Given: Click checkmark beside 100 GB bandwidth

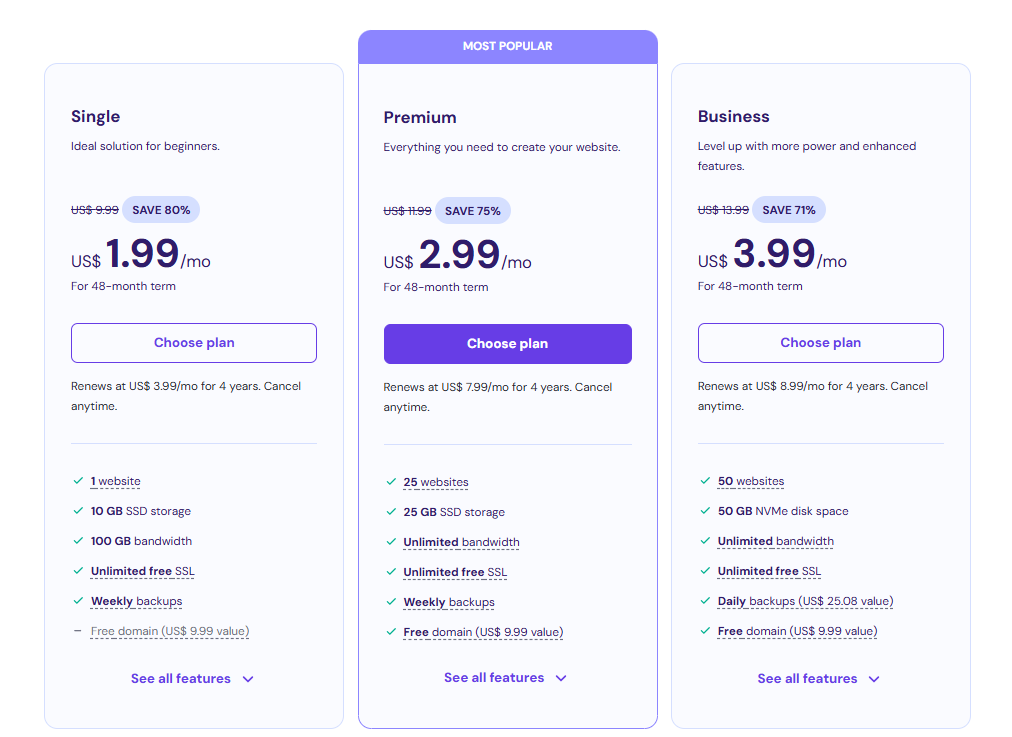Looking at the screenshot, I should pyautogui.click(x=78, y=541).
